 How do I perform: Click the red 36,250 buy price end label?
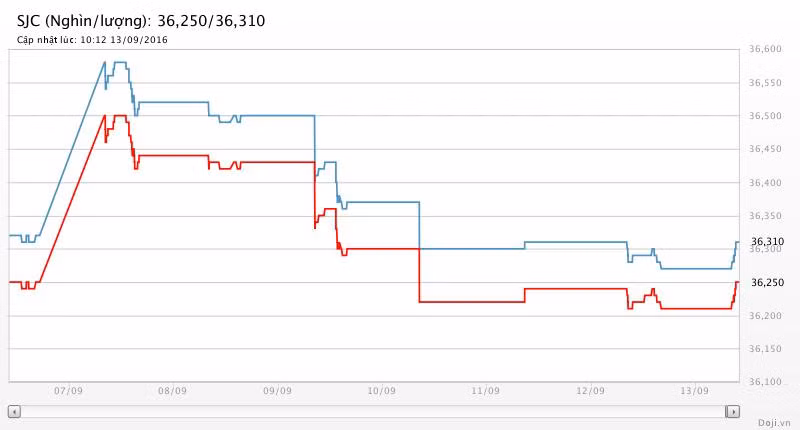[767, 283]
